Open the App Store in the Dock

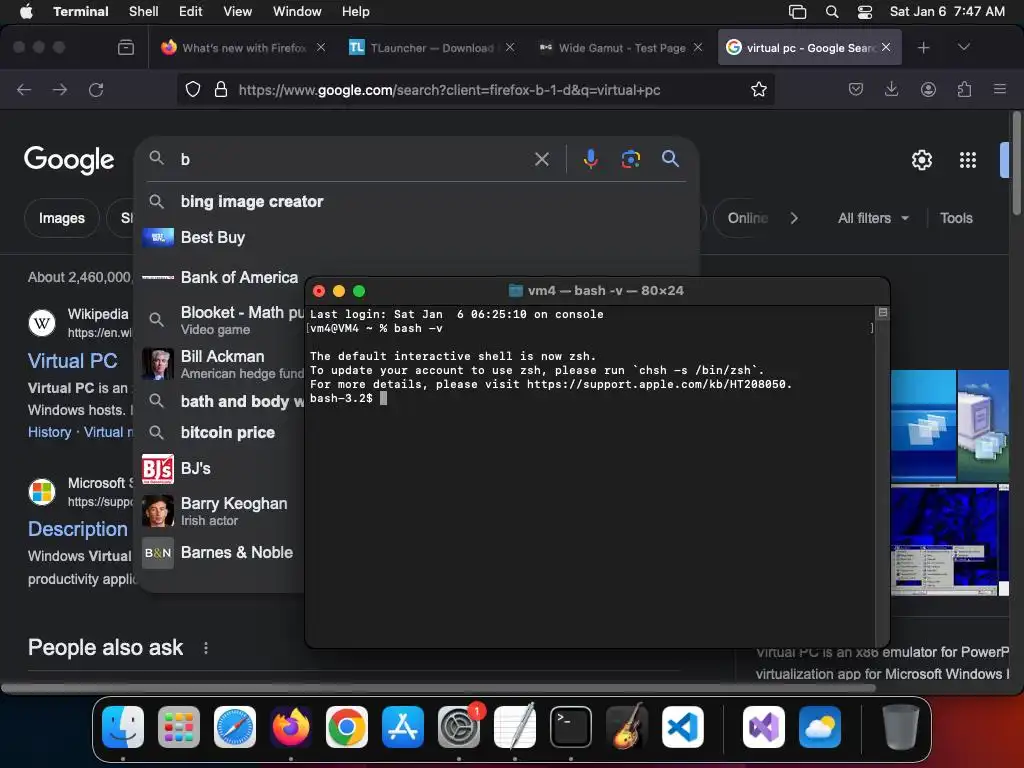pyautogui.click(x=403, y=727)
